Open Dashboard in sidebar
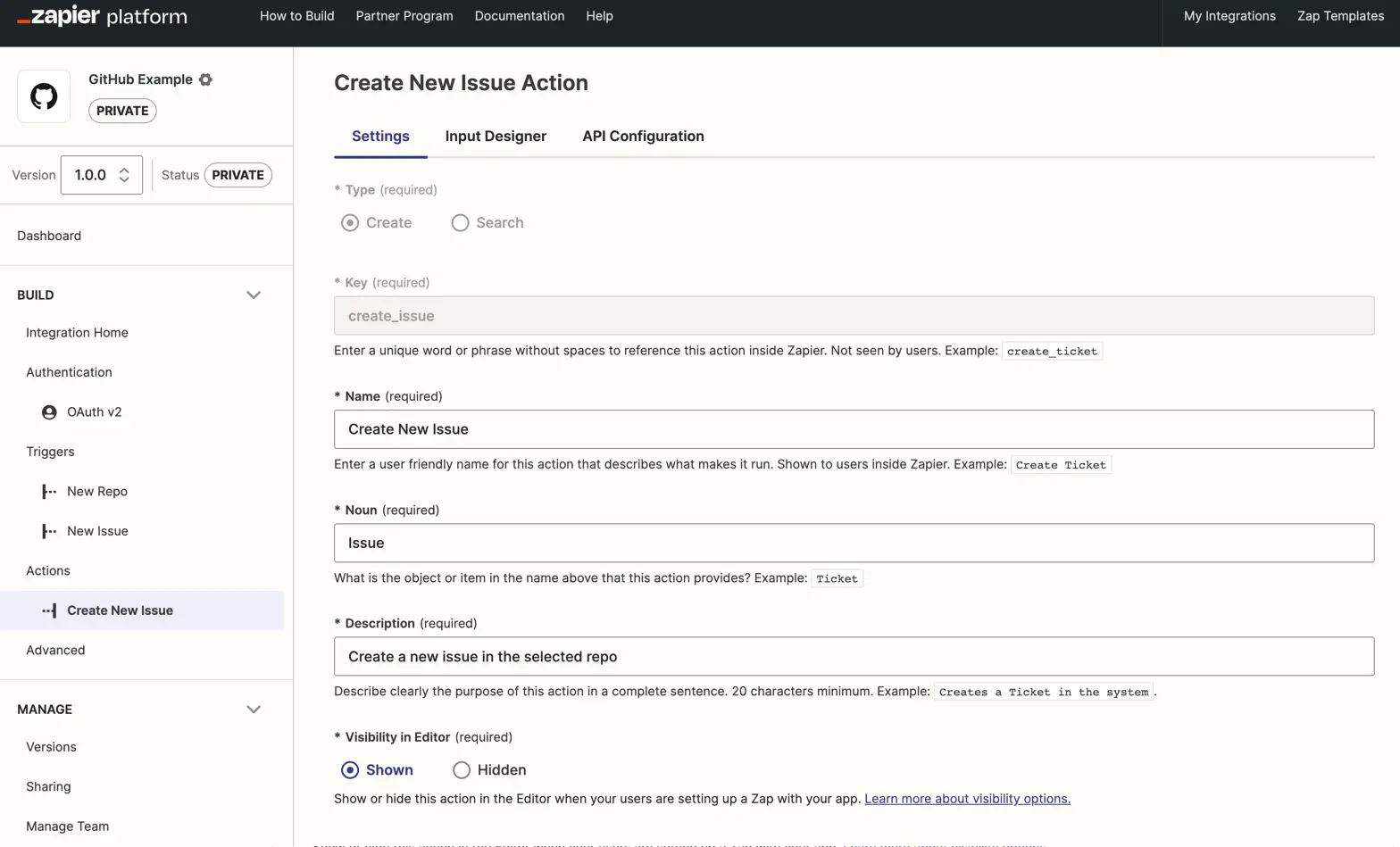 [49, 237]
